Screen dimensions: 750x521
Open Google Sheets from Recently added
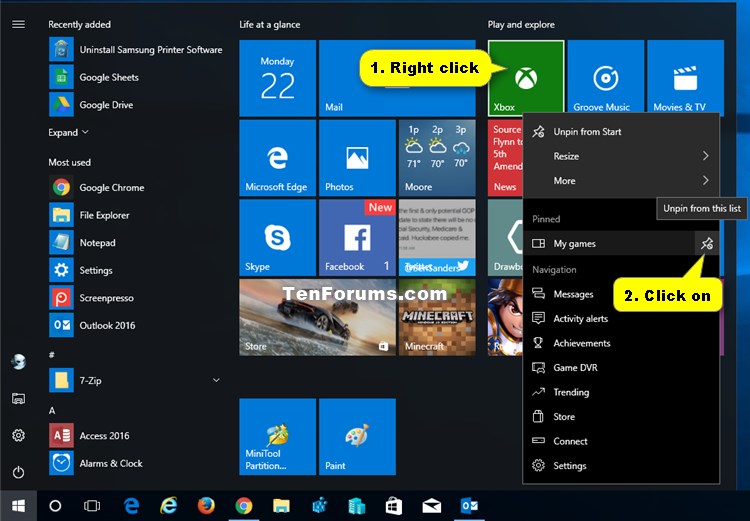(x=136, y=77)
